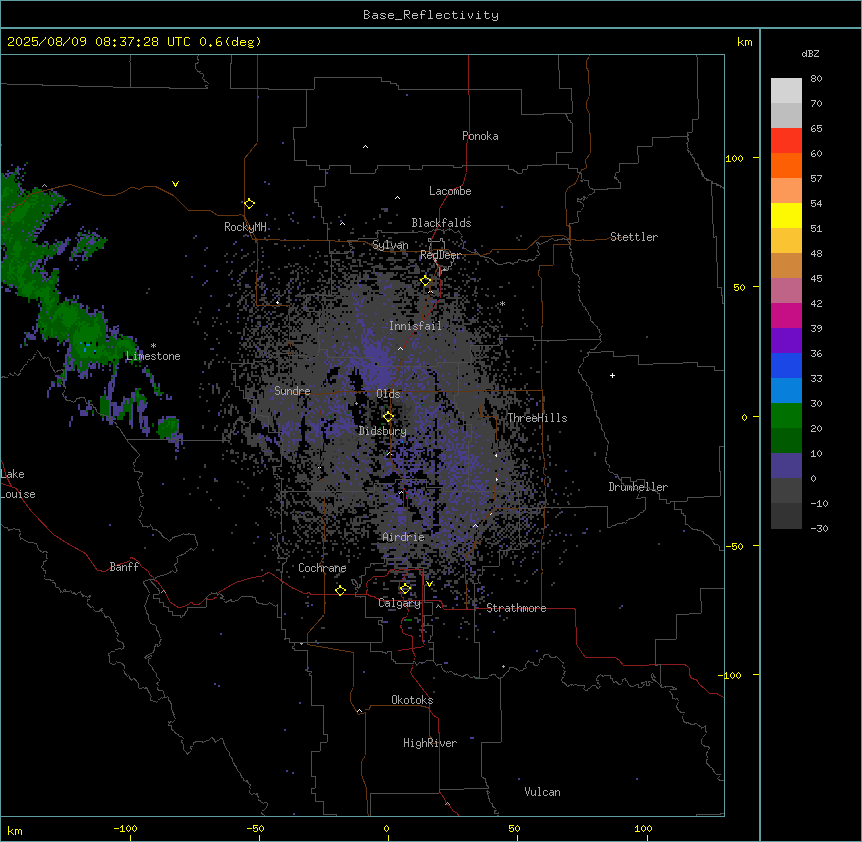The height and width of the screenshot is (842, 862).
Task: Select the RockyMH label
Action: click(245, 226)
